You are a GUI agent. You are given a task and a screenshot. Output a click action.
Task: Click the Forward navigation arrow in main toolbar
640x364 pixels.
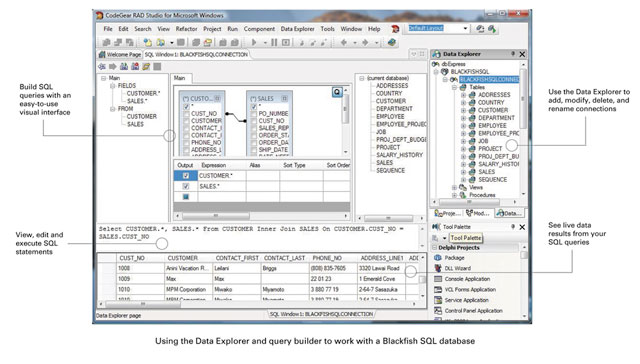[x=365, y=42]
